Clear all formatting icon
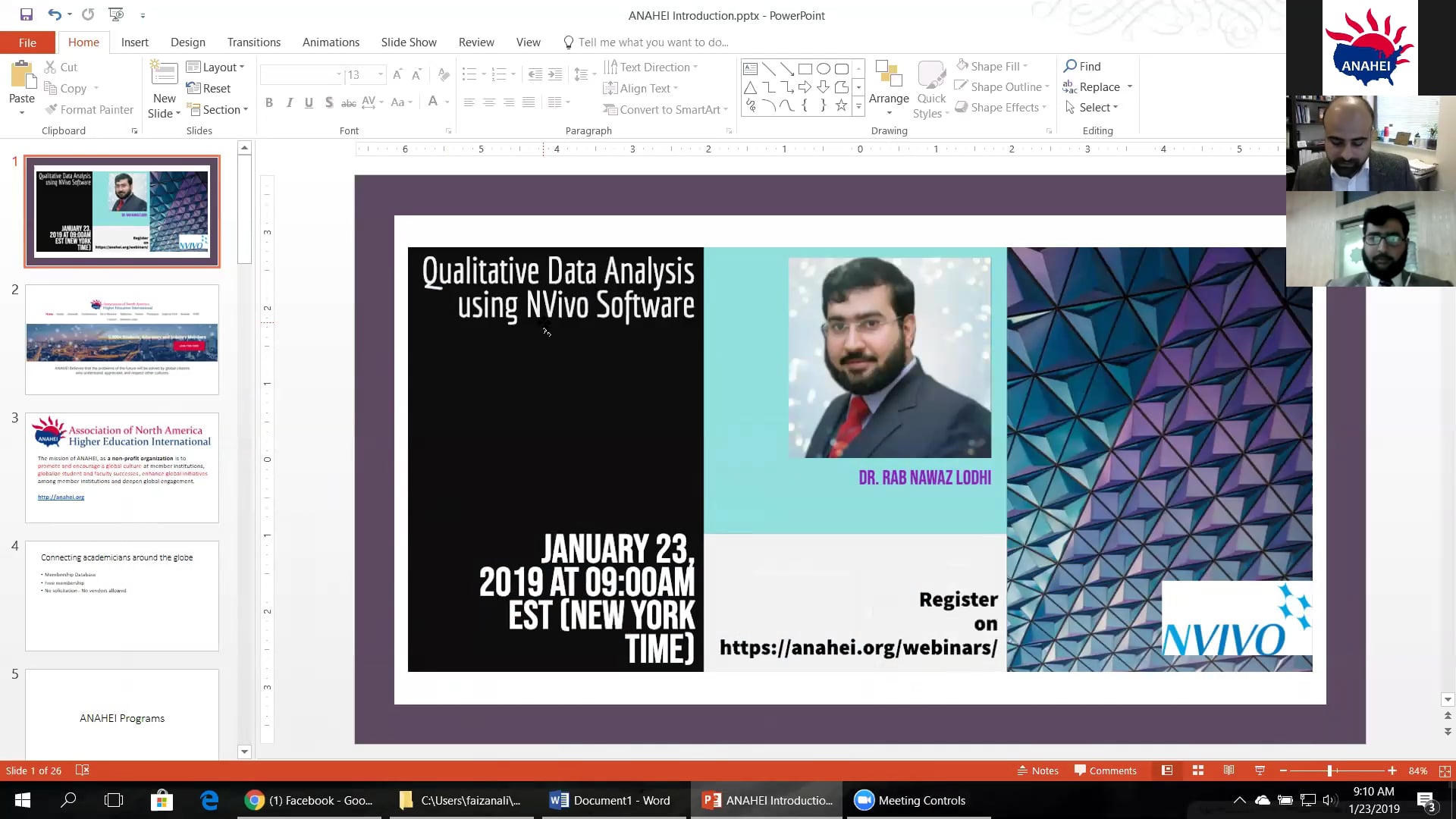 (x=444, y=74)
